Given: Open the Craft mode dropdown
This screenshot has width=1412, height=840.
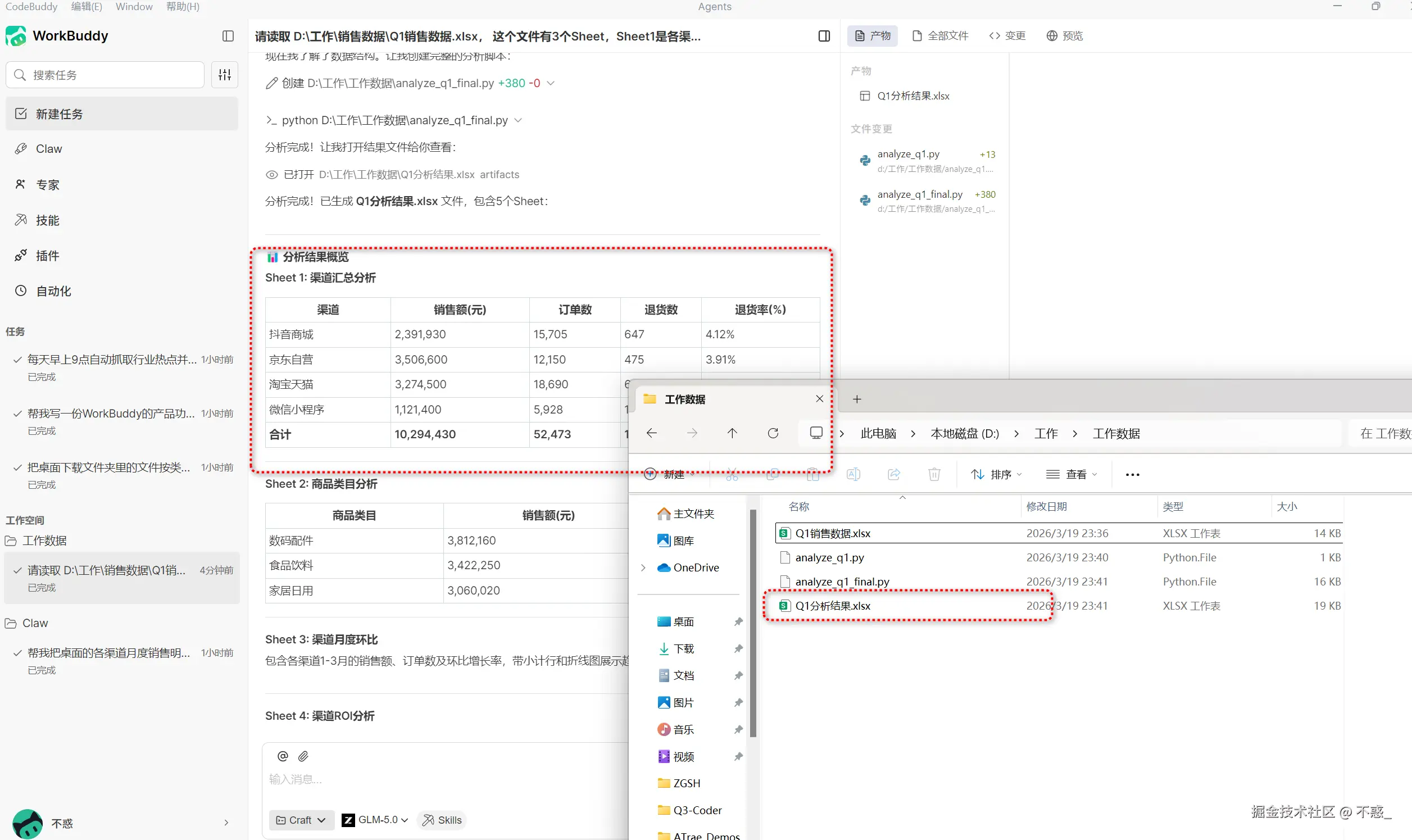Looking at the screenshot, I should click(x=301, y=820).
